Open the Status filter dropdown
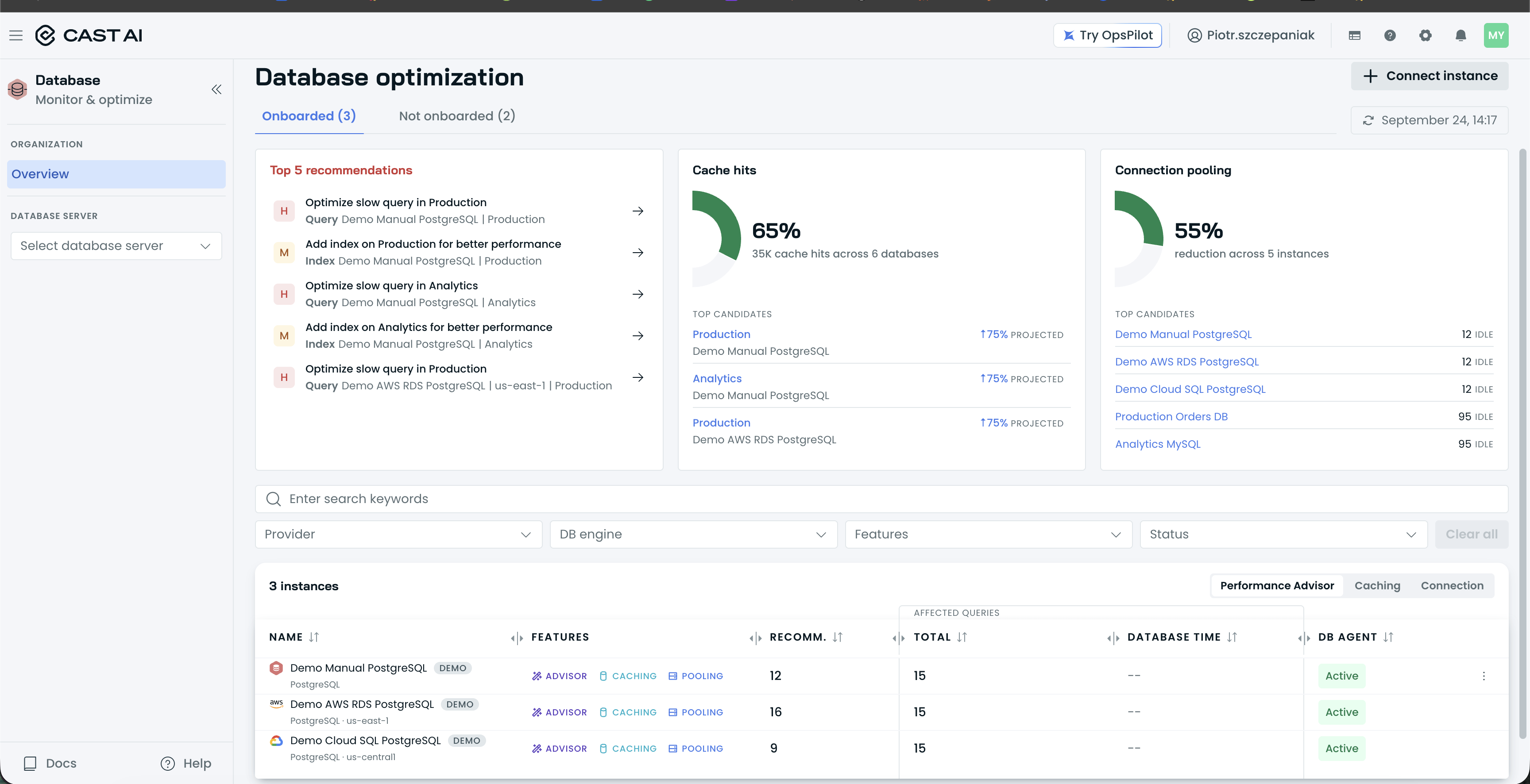 [x=1283, y=535]
